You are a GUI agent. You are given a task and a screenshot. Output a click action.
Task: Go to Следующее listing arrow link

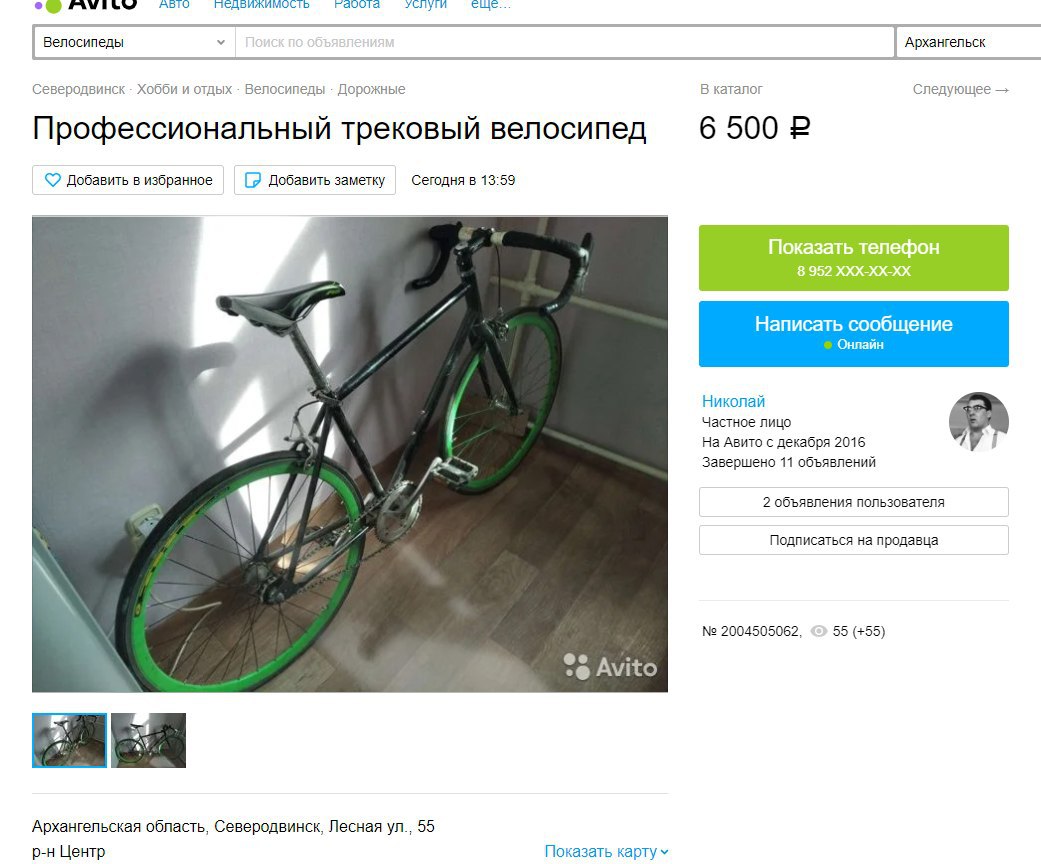pos(961,89)
